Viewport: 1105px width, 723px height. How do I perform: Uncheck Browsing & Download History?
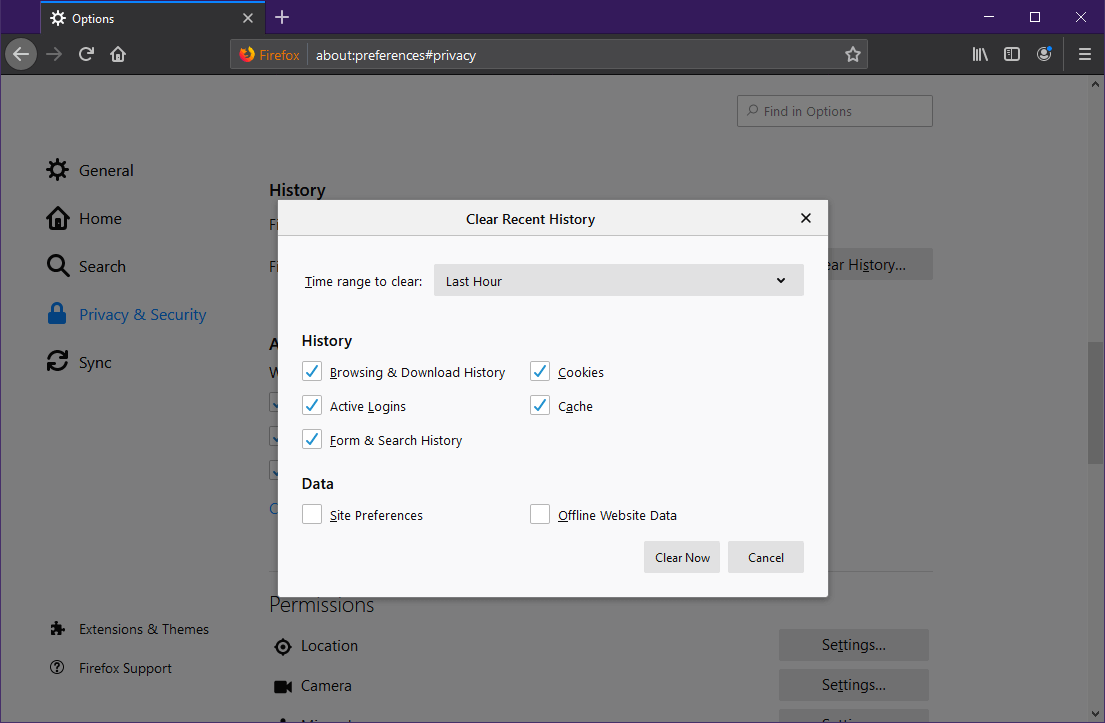[311, 371]
